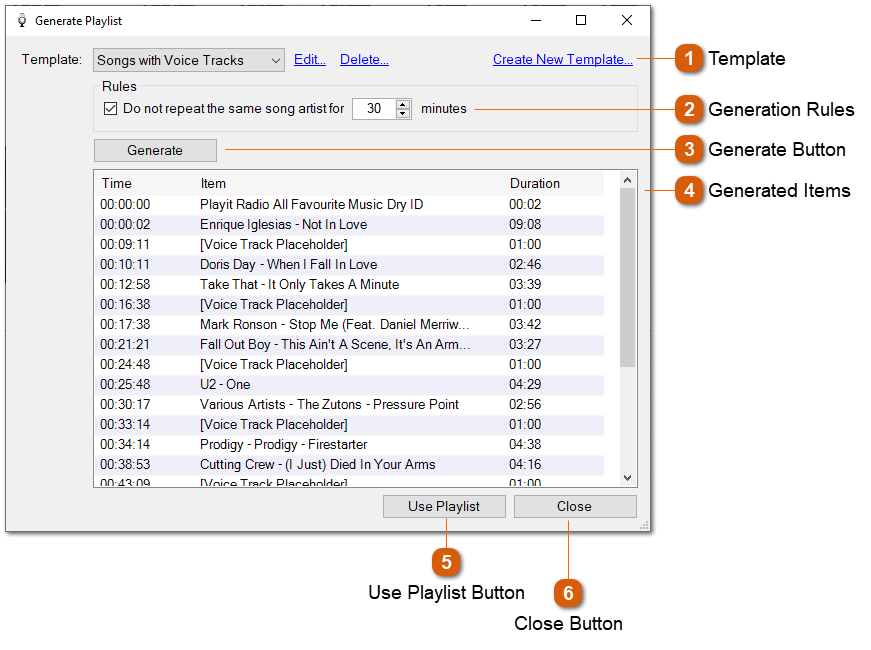This screenshot has height=650, width=871.
Task: Uncheck the song artist repeat rule
Action: [x=110, y=109]
